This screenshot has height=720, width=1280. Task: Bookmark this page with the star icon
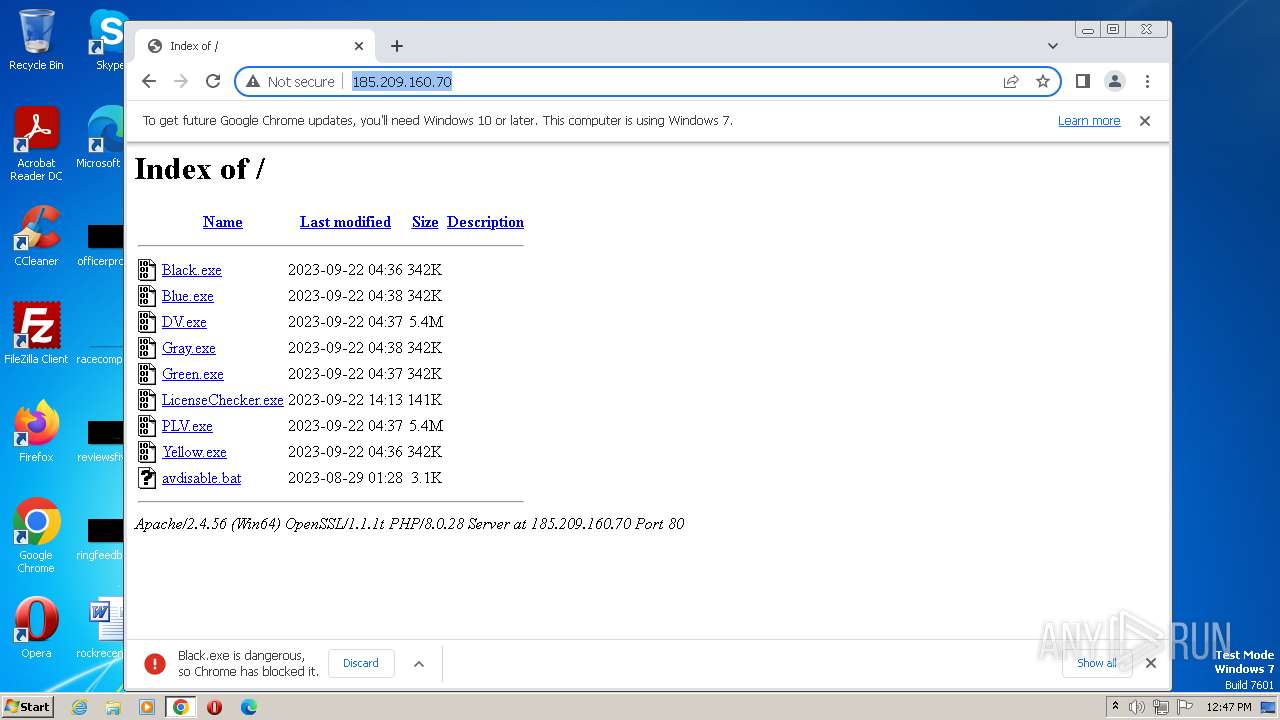[x=1043, y=81]
